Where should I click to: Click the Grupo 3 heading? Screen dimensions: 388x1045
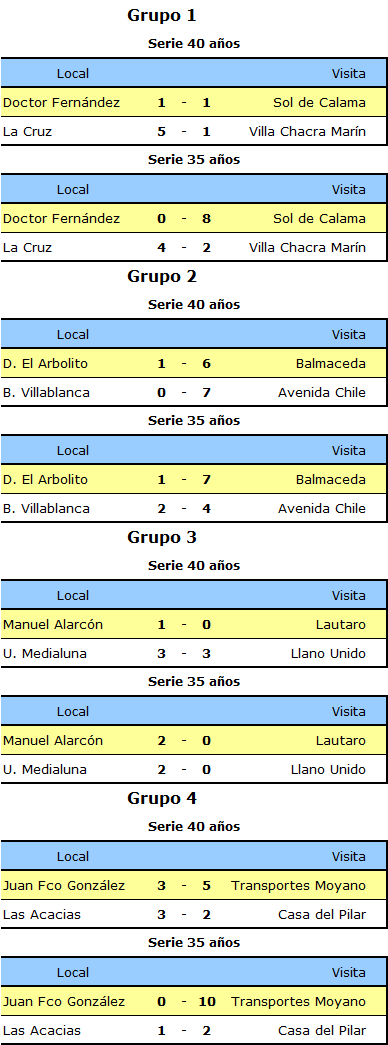pos(161,537)
